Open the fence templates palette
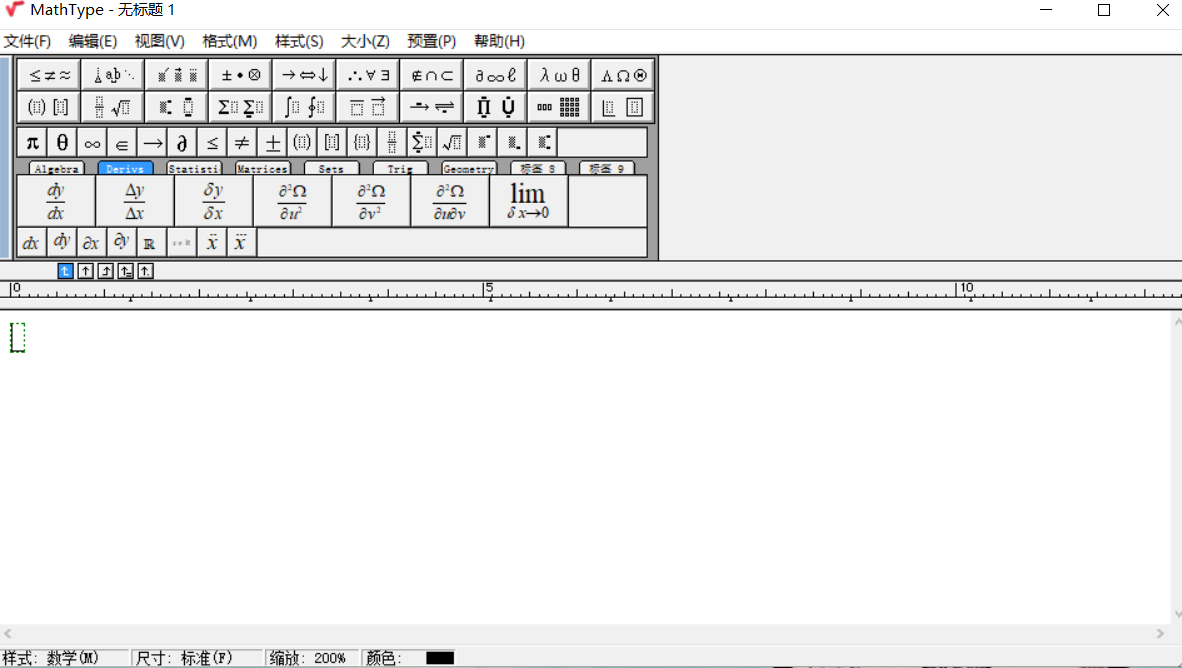This screenshot has width=1182, height=668. coord(49,107)
